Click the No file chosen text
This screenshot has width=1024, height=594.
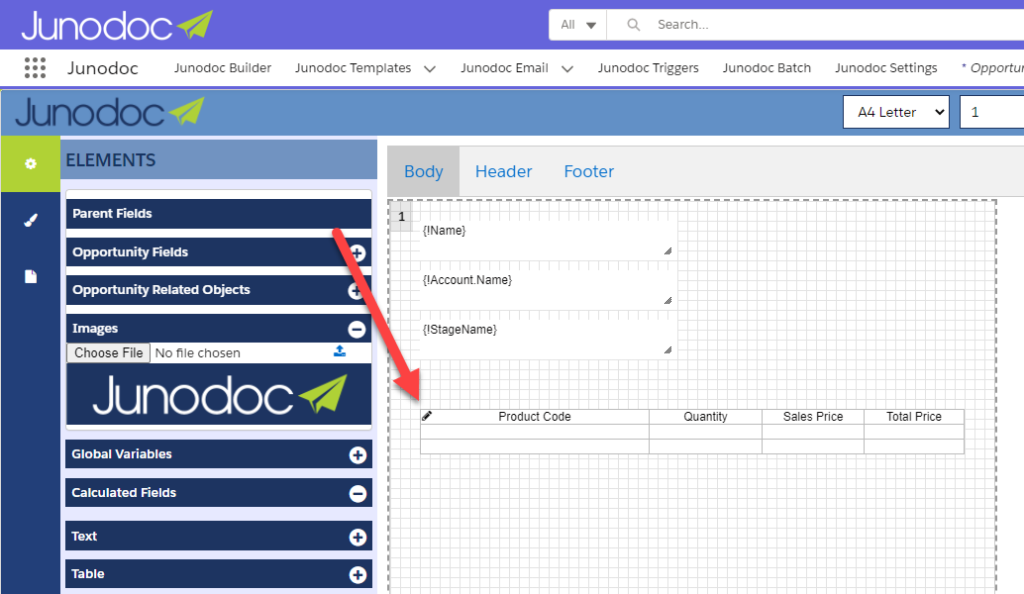[198, 353]
